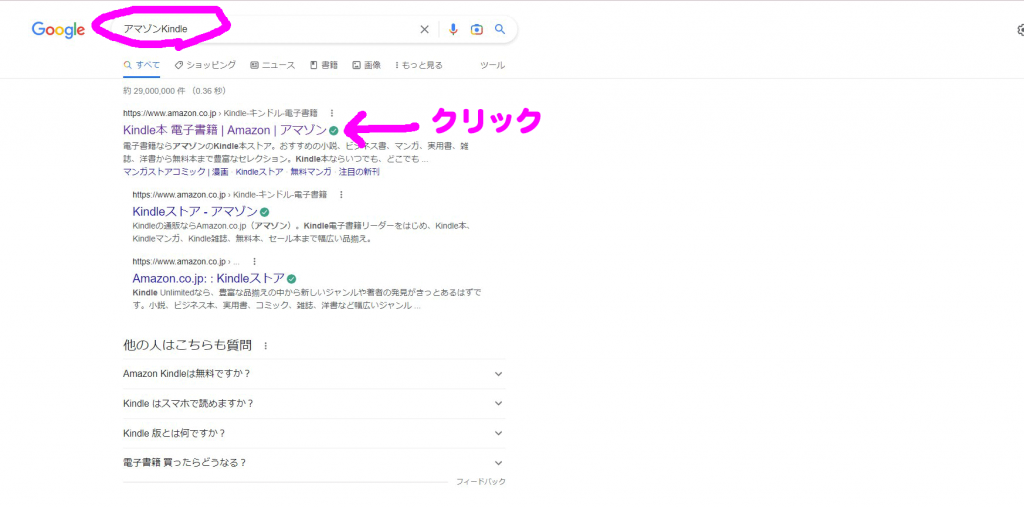1024x507 pixels.
Task: Switch to the ニュース tab
Action: point(273,65)
